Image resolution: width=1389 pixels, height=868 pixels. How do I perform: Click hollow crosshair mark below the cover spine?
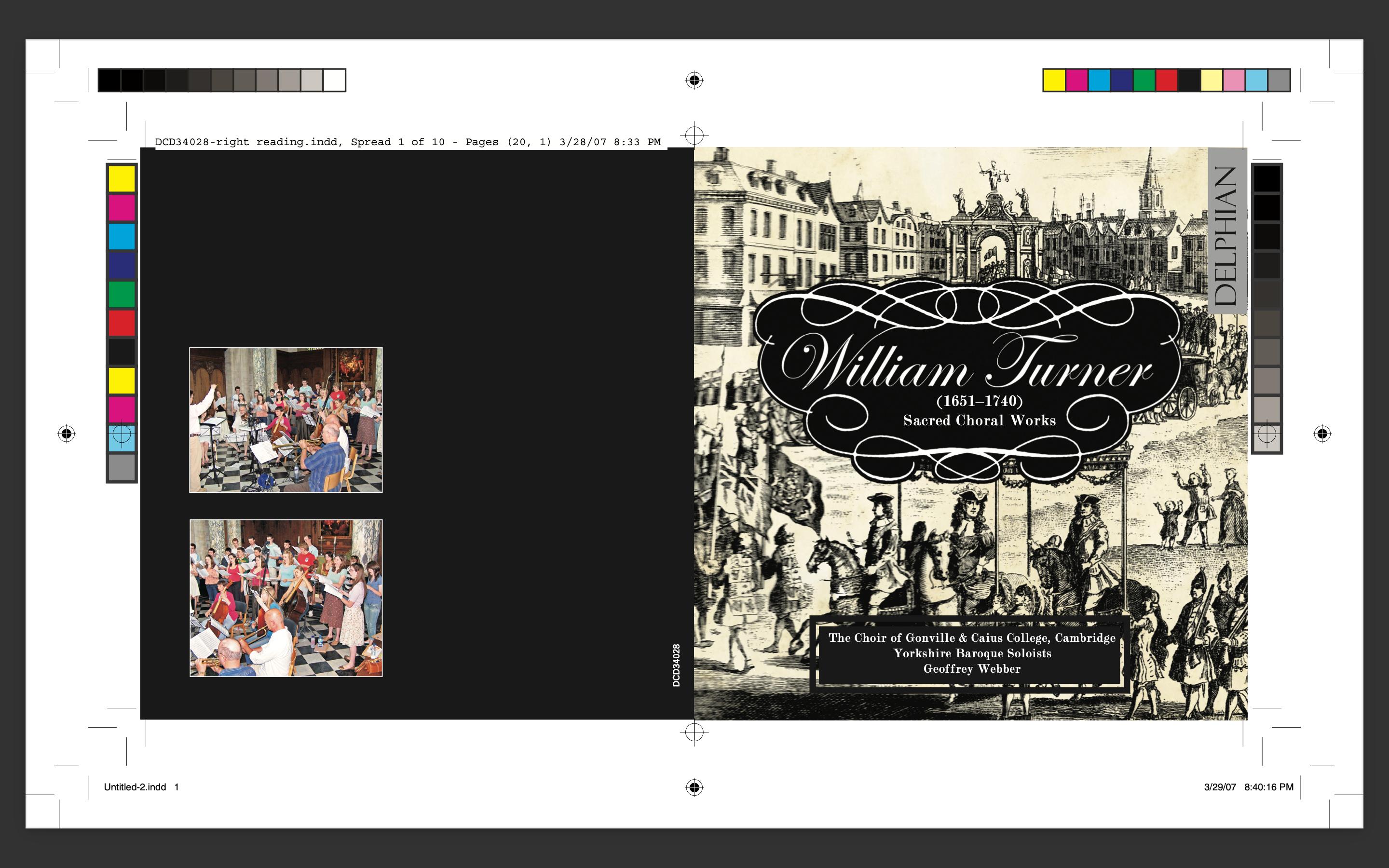point(694,732)
